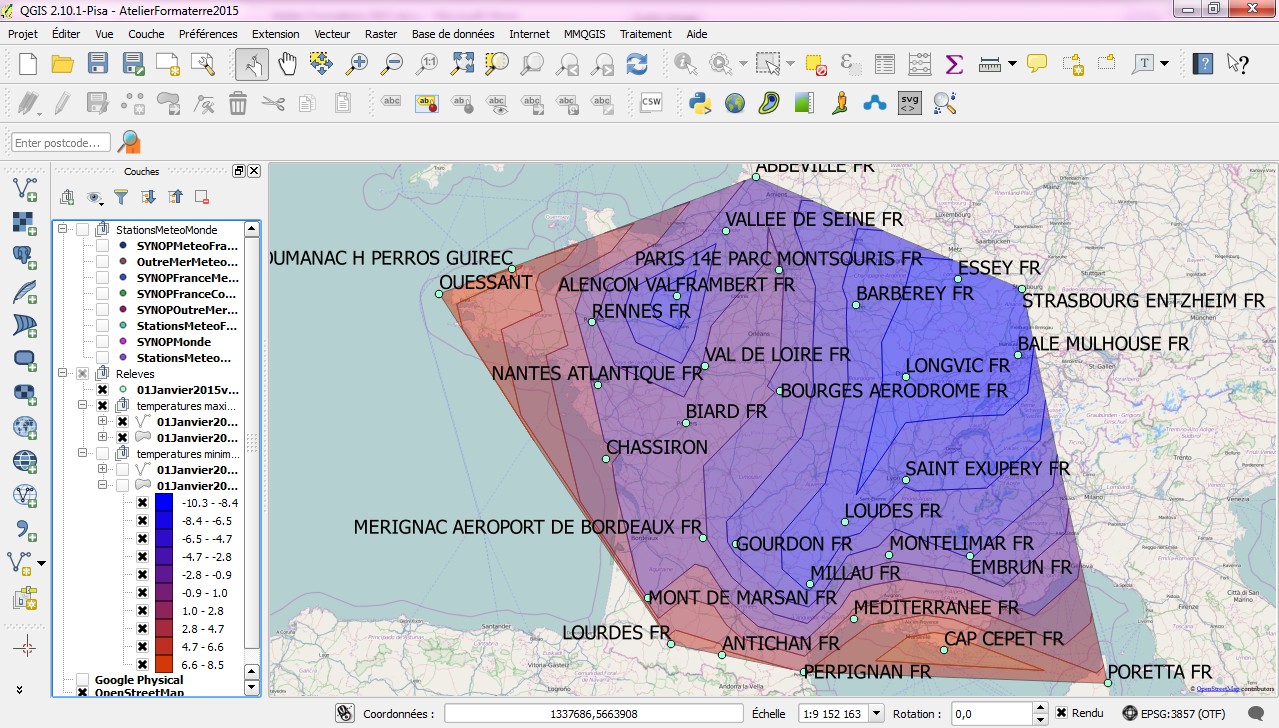Select the Pan Map hand tool
Viewport: 1279px width, 728px height.
287,65
